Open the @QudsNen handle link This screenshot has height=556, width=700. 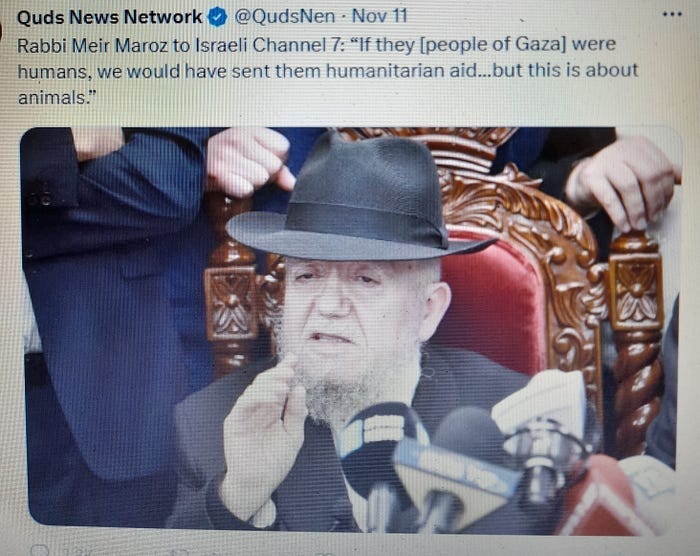click(284, 17)
